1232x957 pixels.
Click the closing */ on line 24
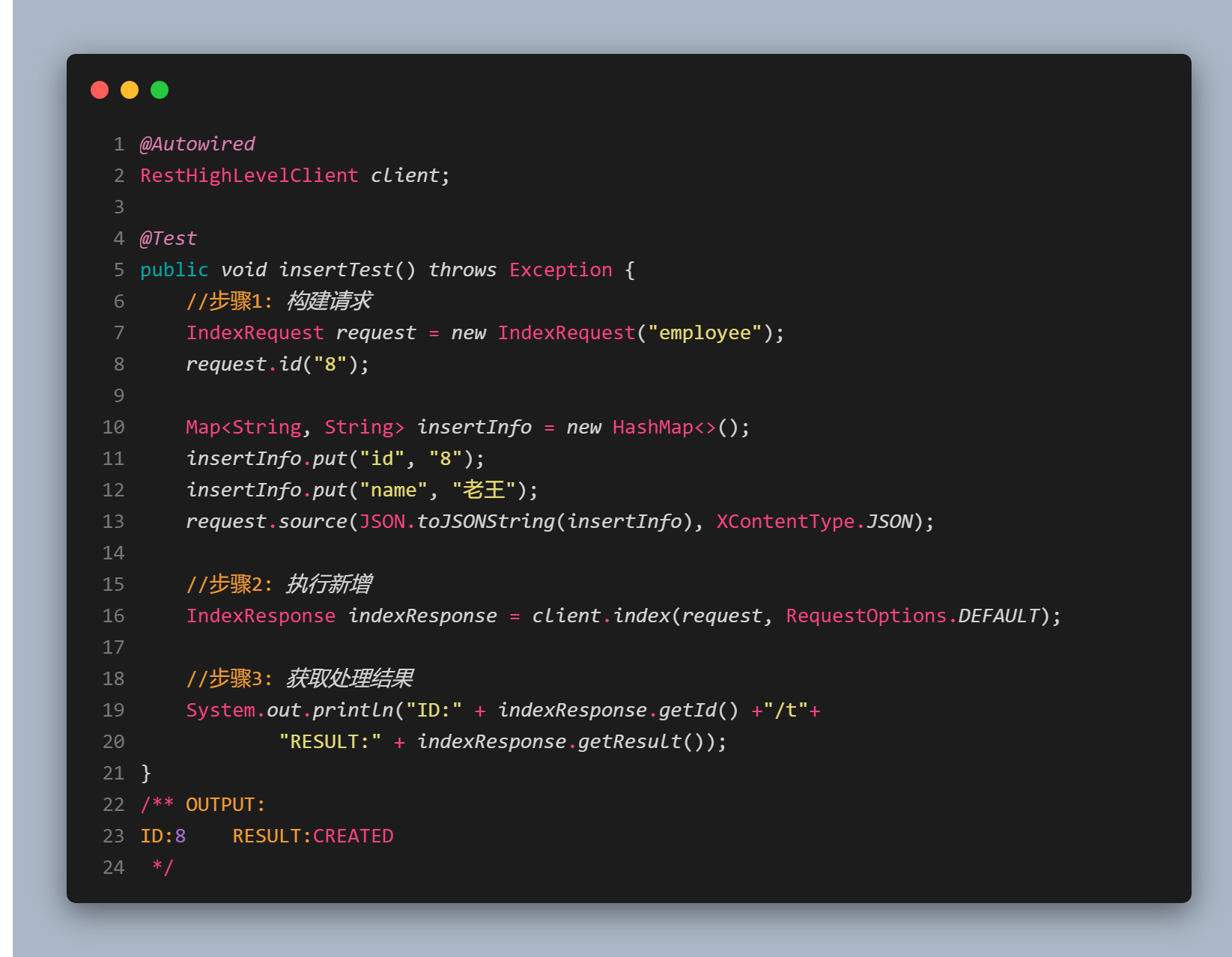pyautogui.click(x=163, y=867)
